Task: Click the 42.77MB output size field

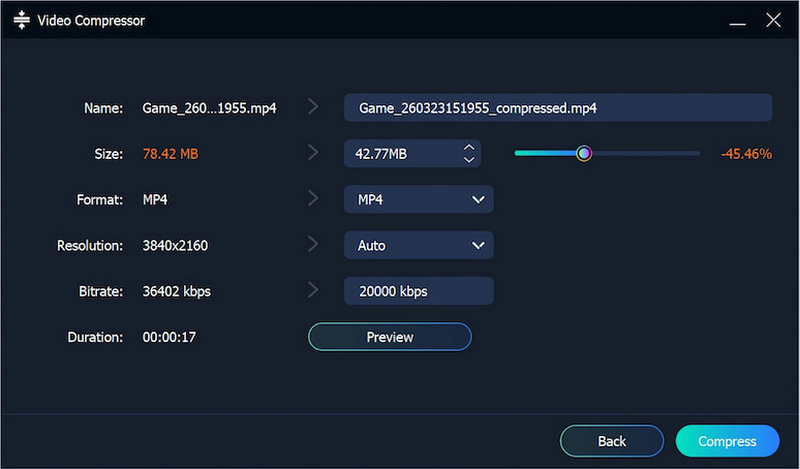Action: pos(400,154)
